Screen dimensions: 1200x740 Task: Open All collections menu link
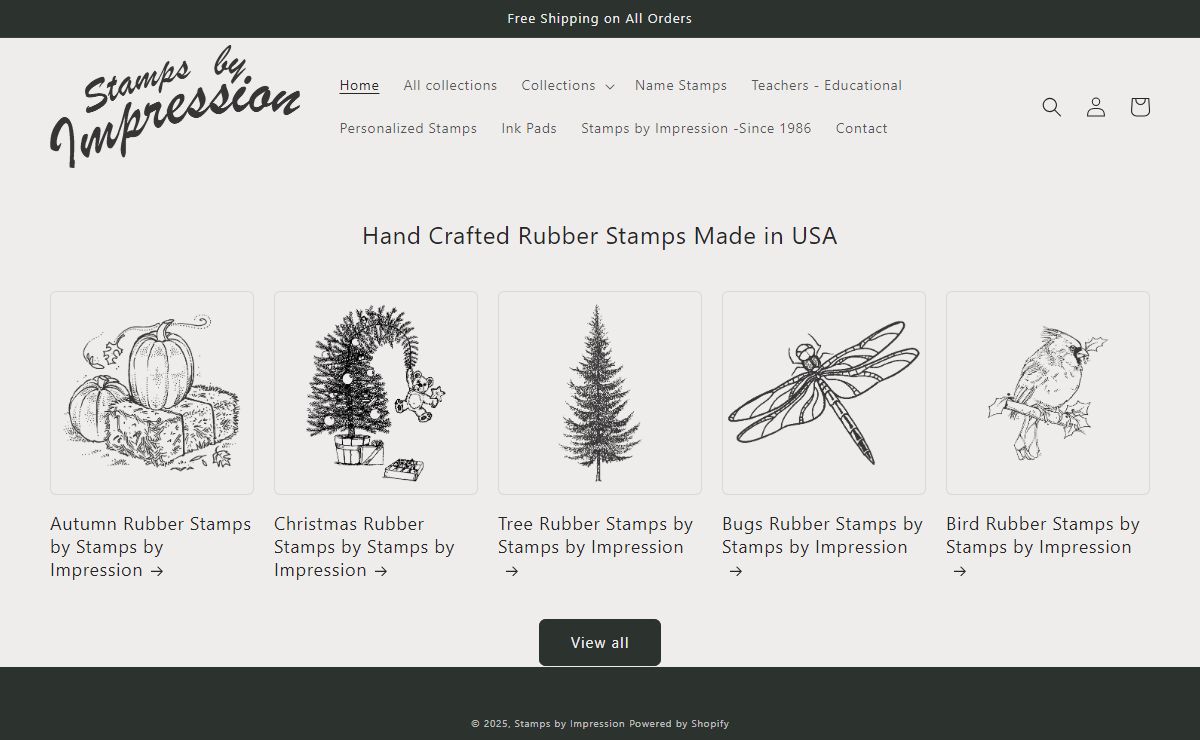pos(450,86)
